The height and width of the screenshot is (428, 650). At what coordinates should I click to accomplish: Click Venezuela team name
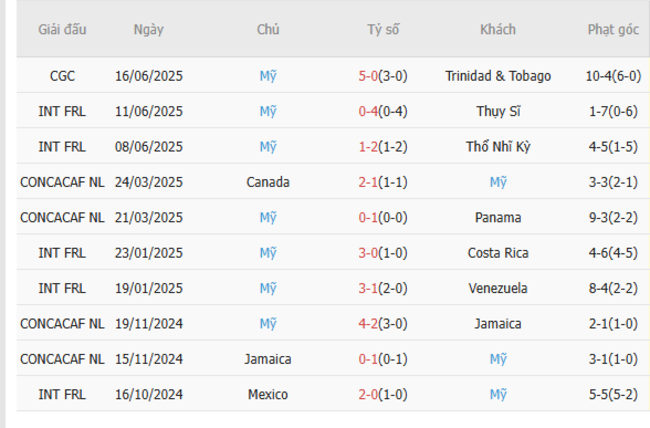(x=498, y=288)
